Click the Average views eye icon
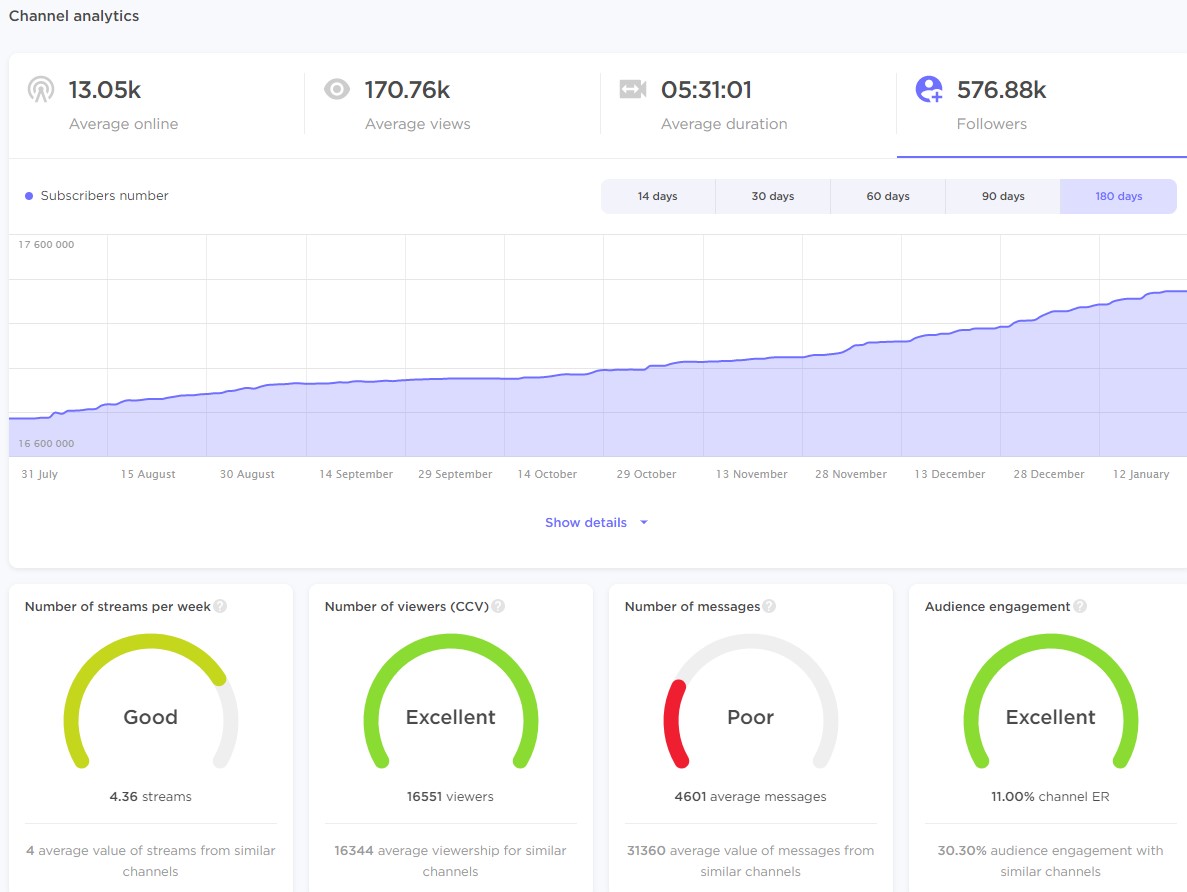The image size is (1187, 892). pyautogui.click(x=337, y=90)
